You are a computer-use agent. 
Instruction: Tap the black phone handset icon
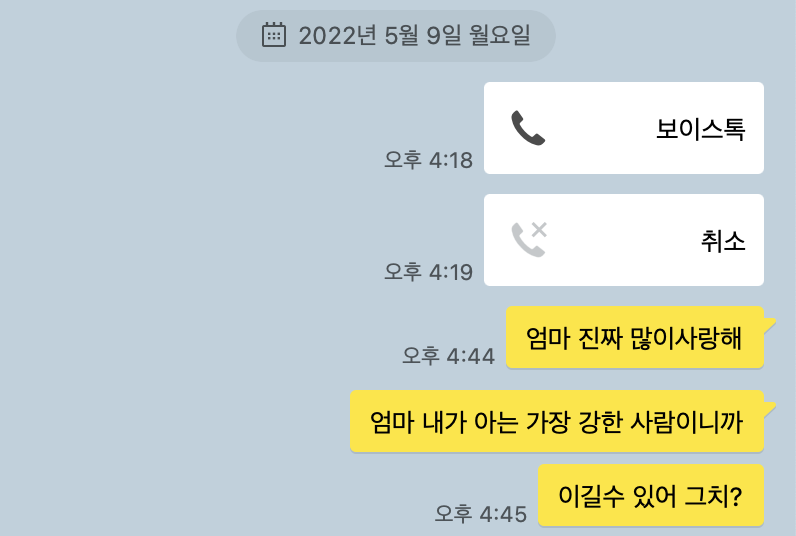(528, 128)
